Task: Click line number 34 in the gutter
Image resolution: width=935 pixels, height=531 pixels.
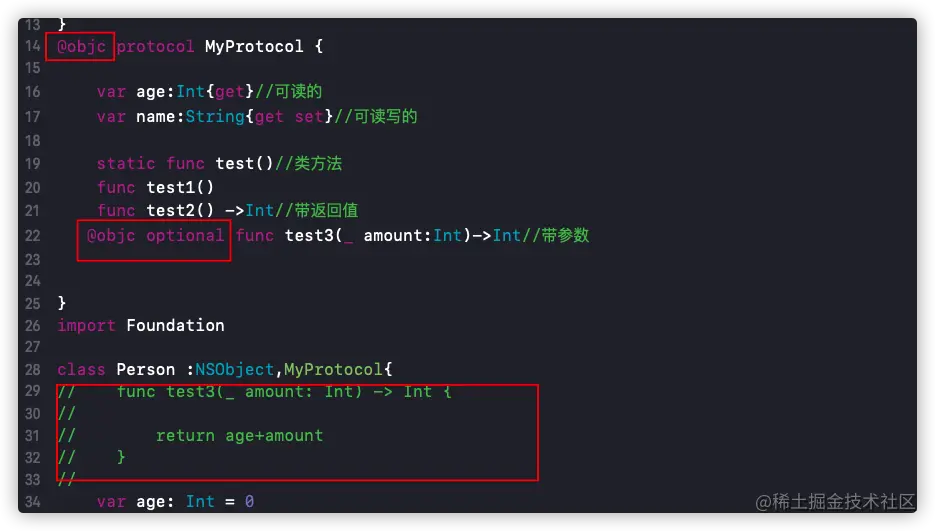Action: click(x=32, y=502)
